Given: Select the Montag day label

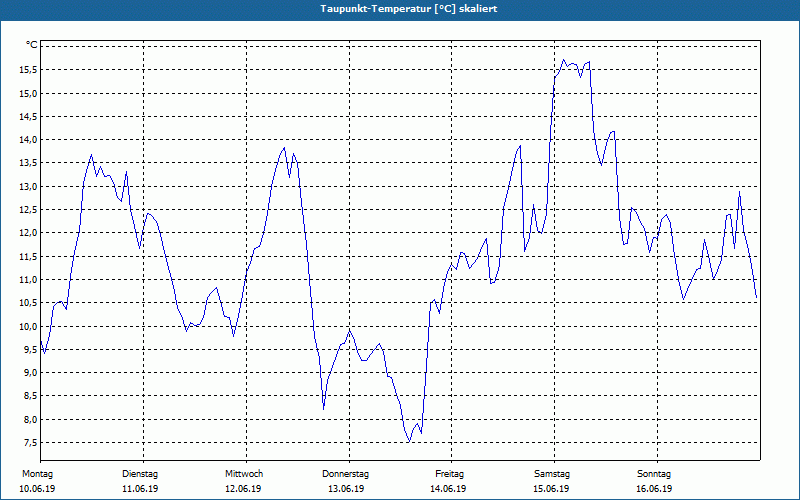Looking at the screenshot, I should coord(37,474).
